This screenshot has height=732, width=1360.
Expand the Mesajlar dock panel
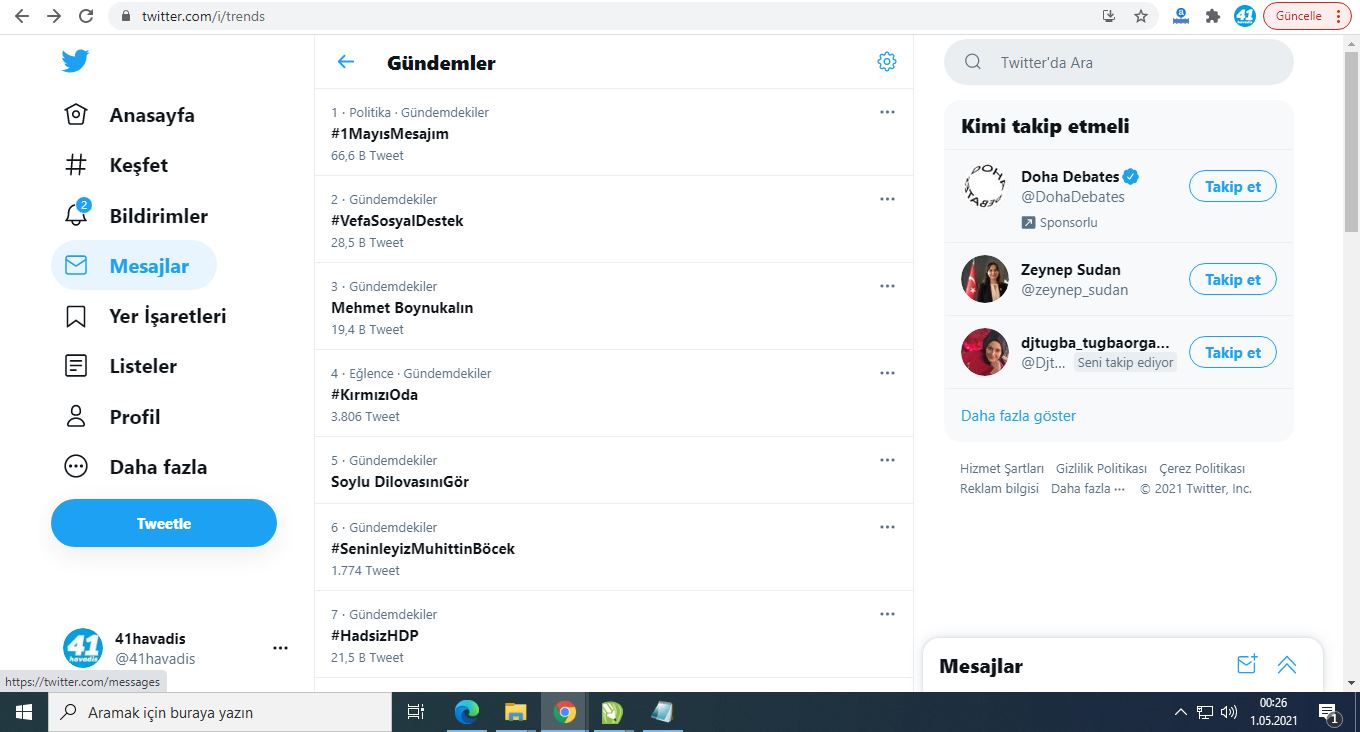pyautogui.click(x=1287, y=665)
